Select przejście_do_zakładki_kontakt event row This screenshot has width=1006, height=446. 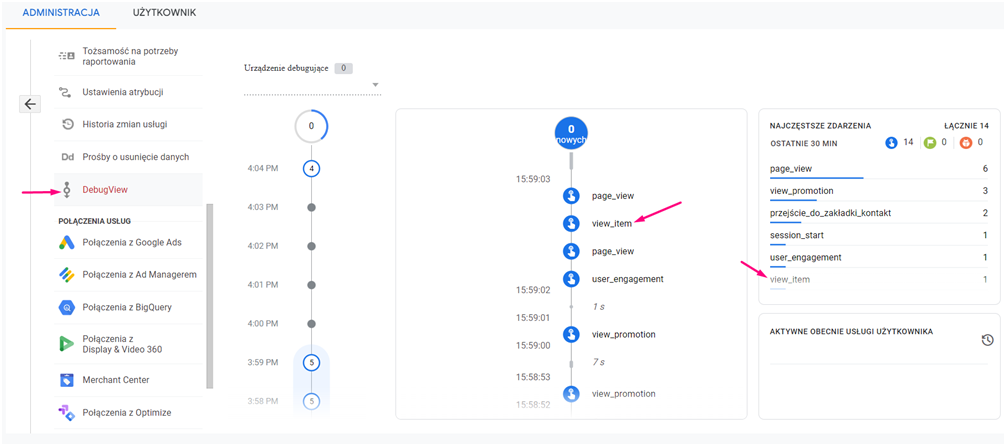pyautogui.click(x=878, y=213)
